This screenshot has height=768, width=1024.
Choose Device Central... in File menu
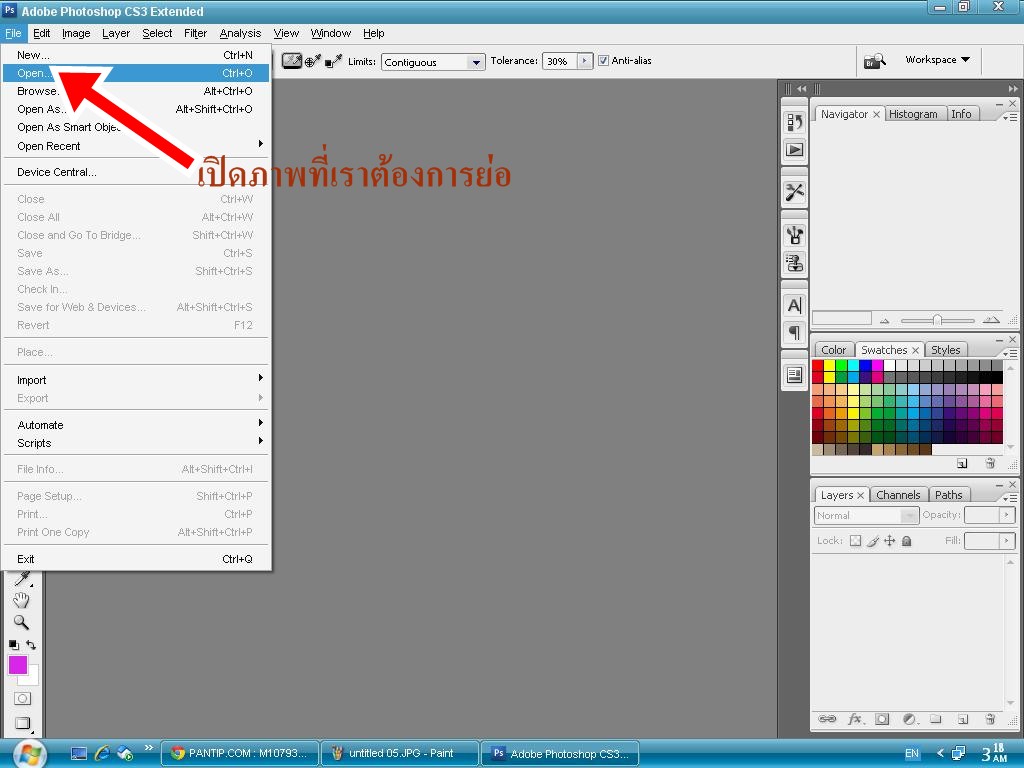136,172
